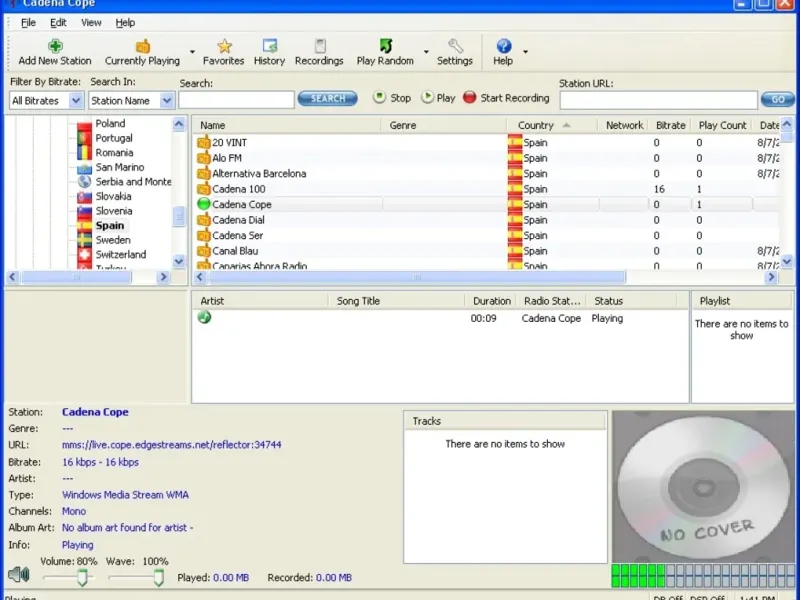Click the station icon next to Alo FM
This screenshot has width=800, height=600.
coord(204,158)
